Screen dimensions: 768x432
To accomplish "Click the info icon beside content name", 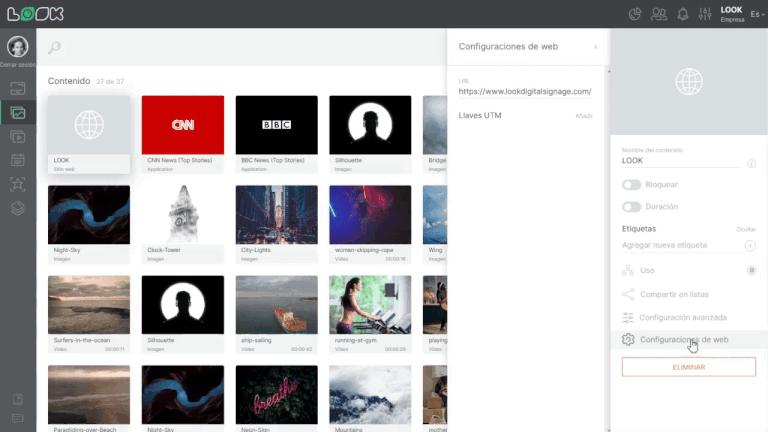I will click(751, 164).
